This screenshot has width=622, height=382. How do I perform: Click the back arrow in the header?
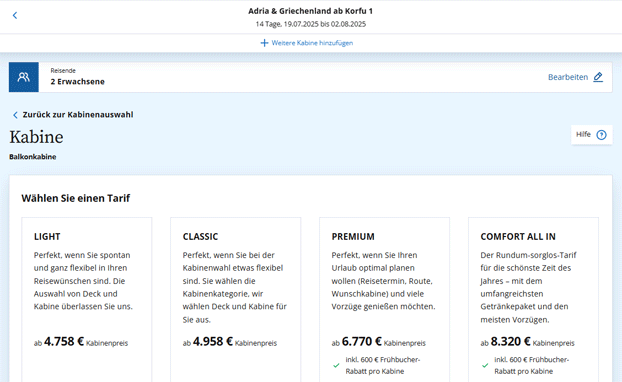pos(15,15)
